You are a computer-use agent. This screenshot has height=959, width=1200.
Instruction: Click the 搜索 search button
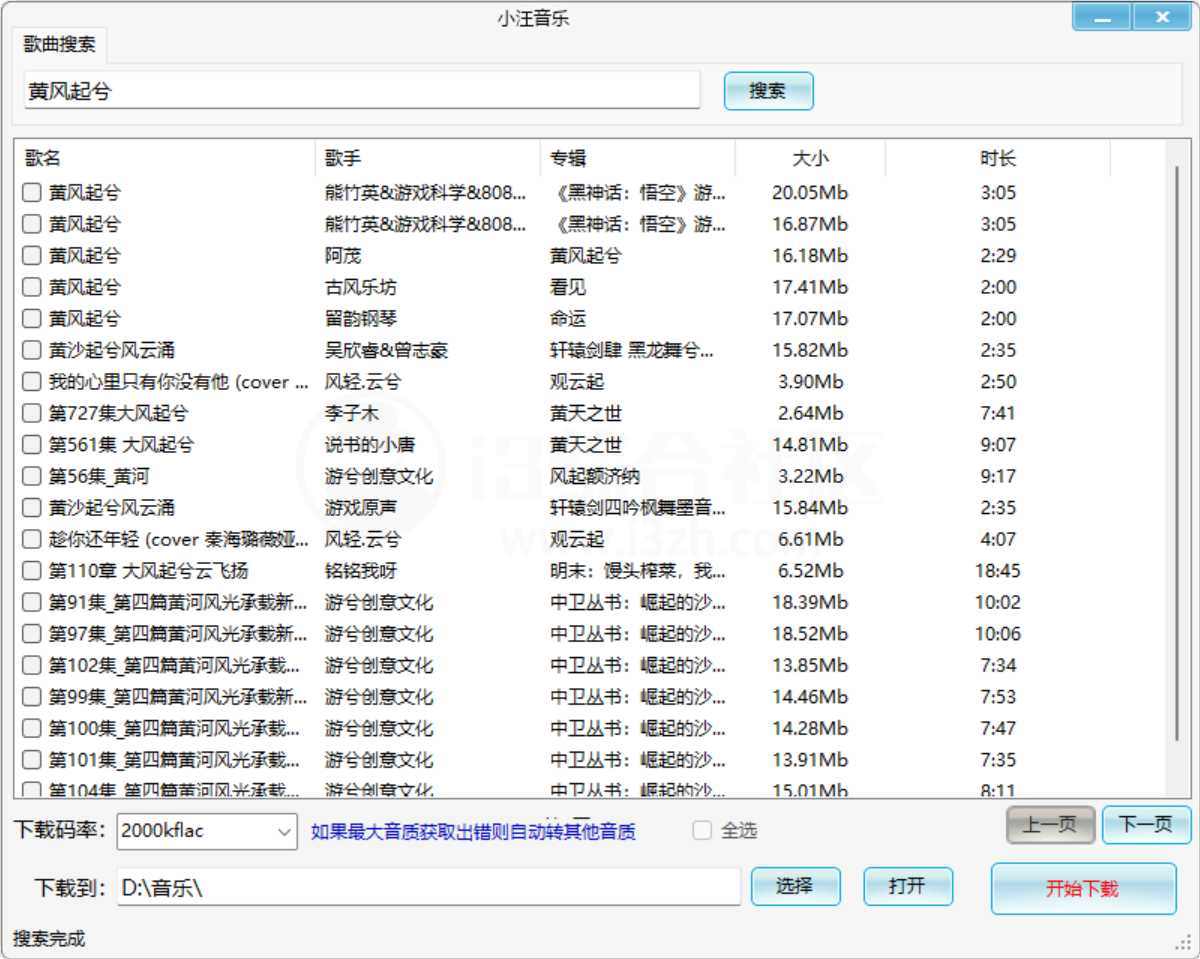coord(768,91)
